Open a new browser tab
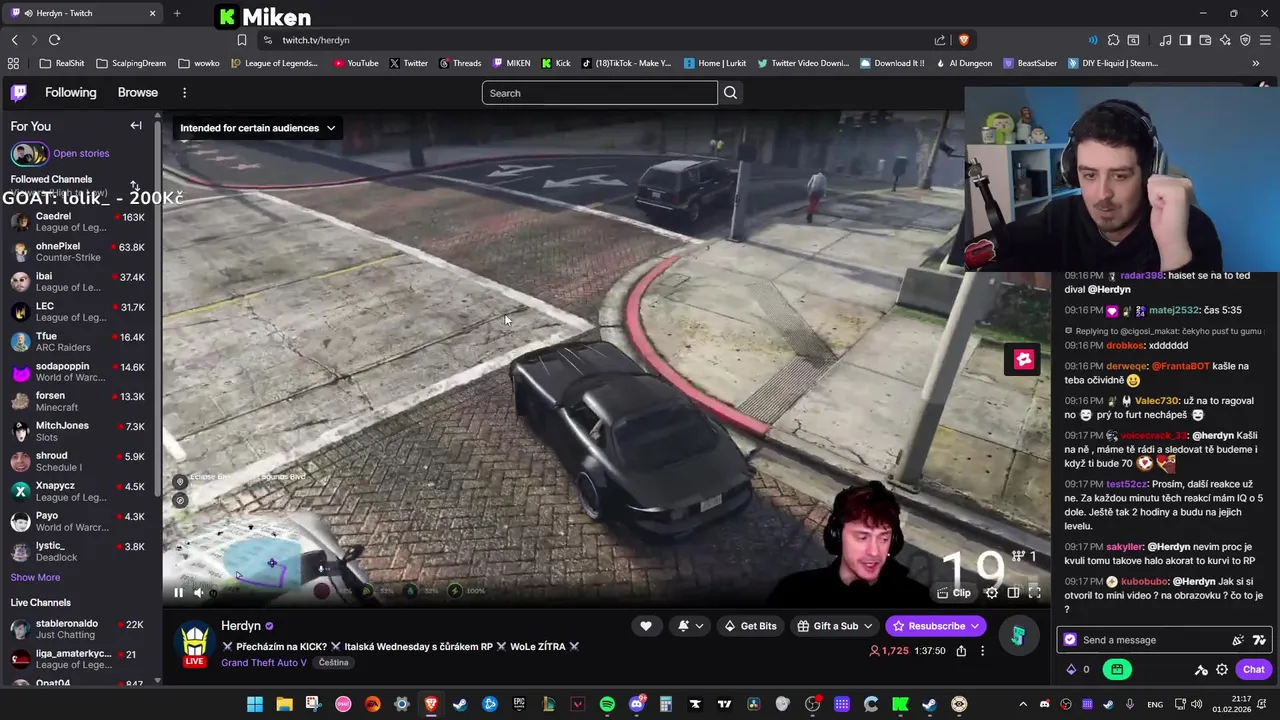 point(177,13)
